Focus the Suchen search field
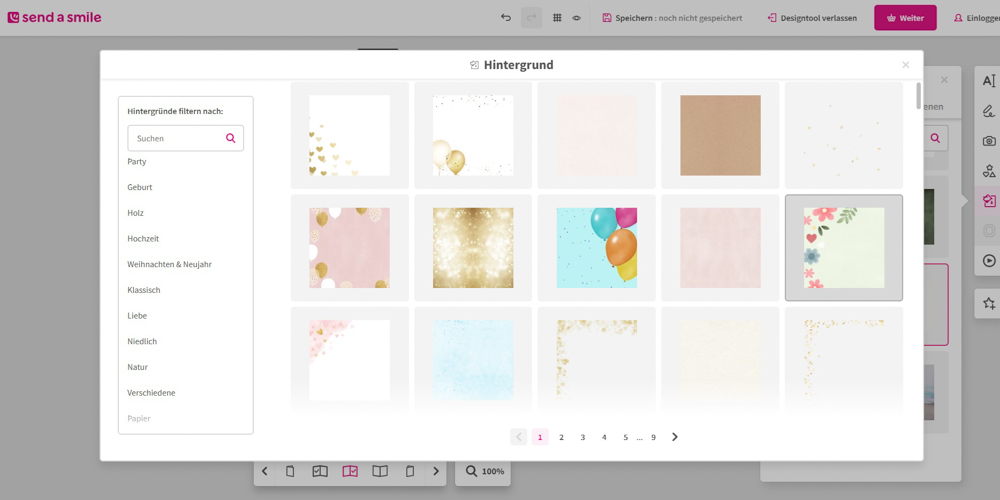 [x=177, y=138]
